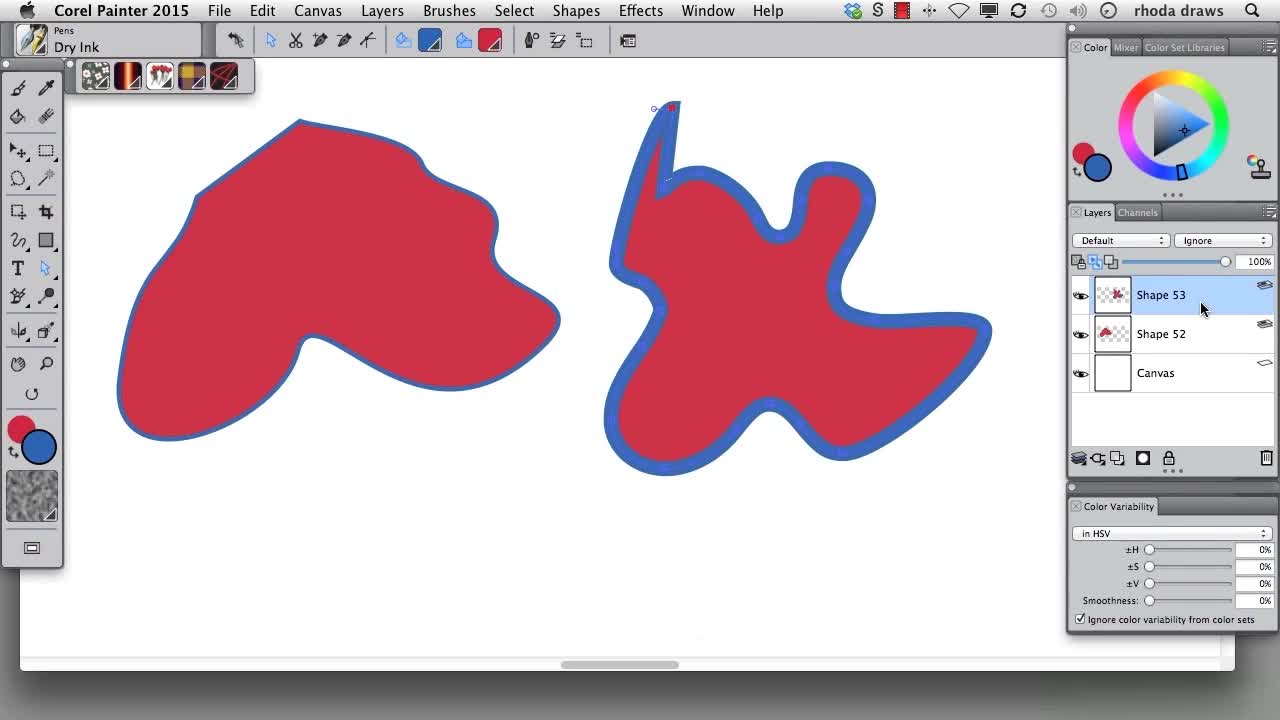Click the Scissors tool in property bar
The height and width of the screenshot is (720, 1280).
(x=296, y=41)
